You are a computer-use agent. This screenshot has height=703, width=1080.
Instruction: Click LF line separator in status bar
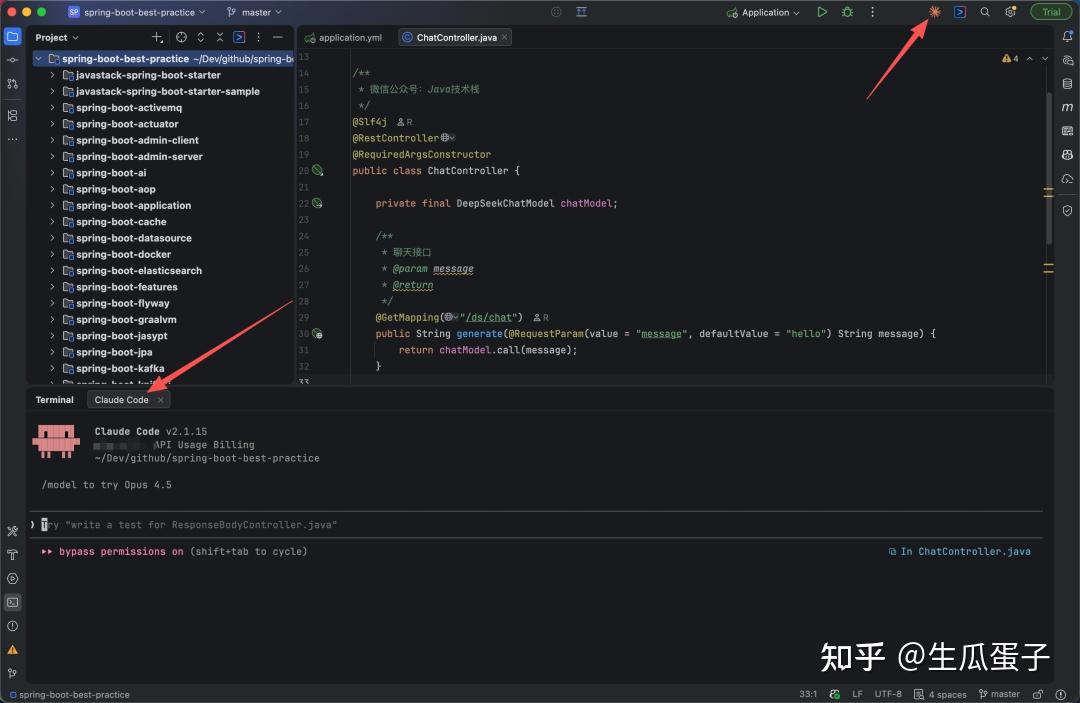click(x=857, y=694)
